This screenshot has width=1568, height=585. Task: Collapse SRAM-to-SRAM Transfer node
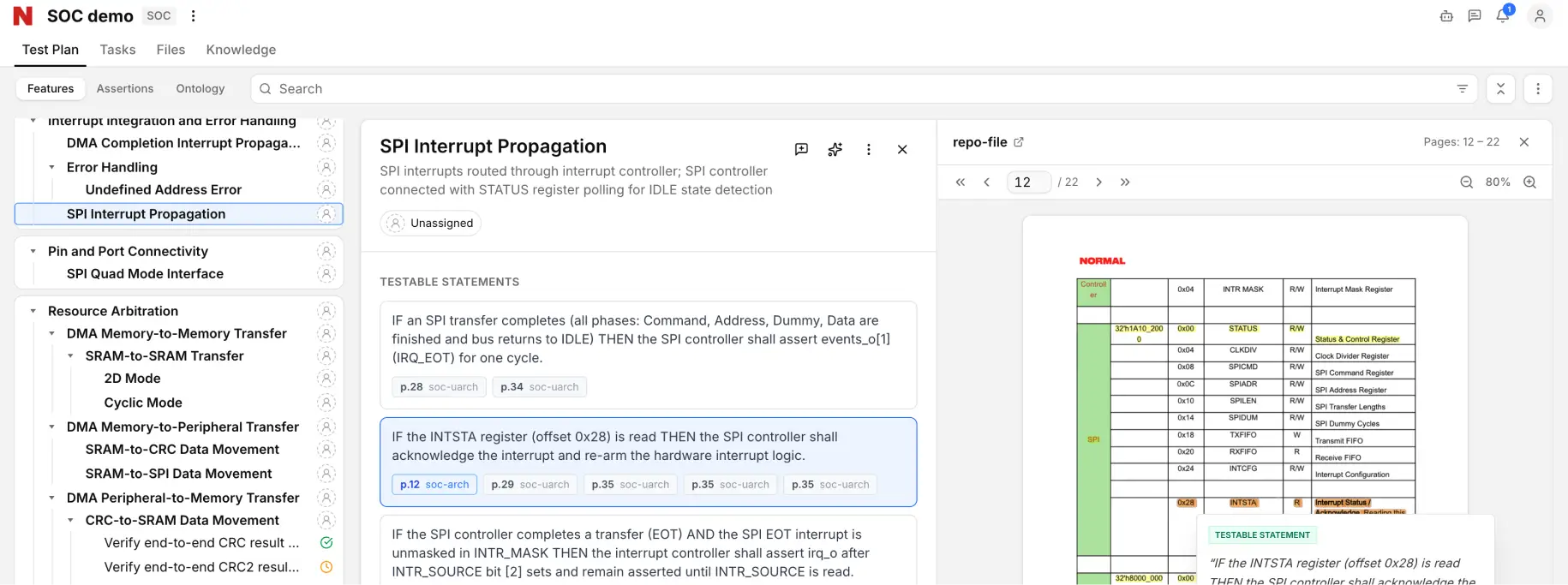click(71, 355)
